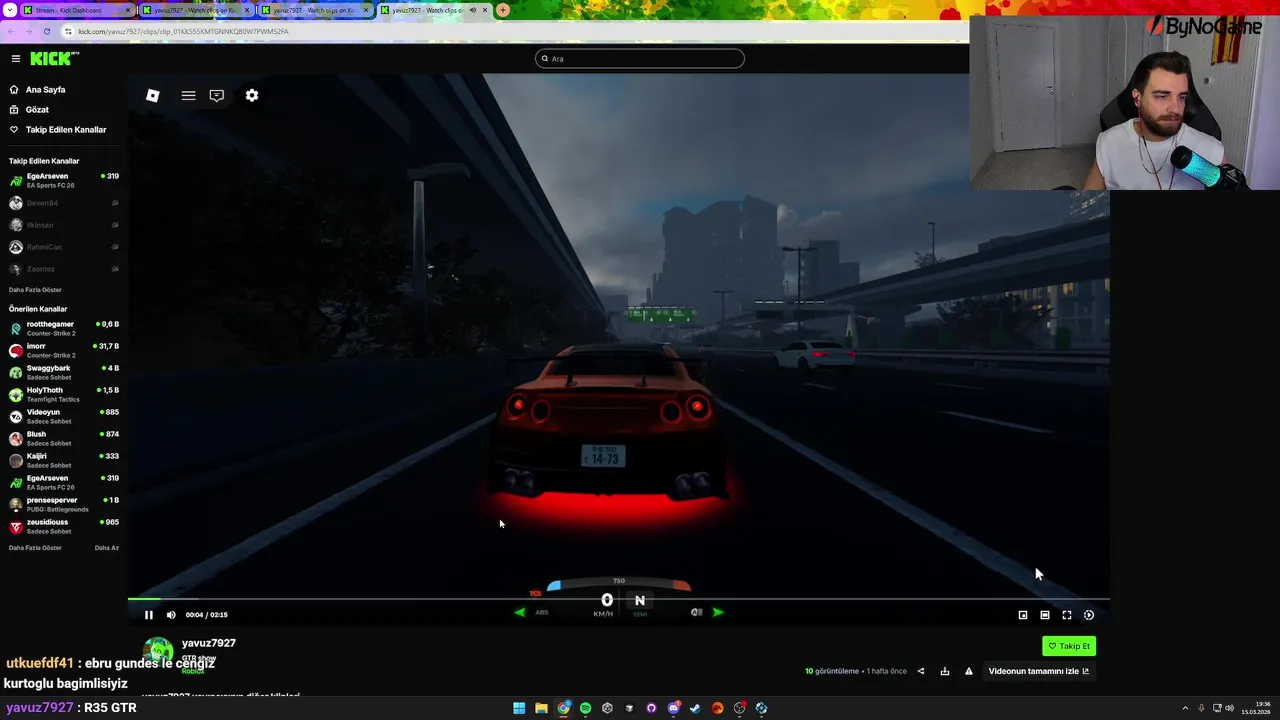
Task: Switch the player to theater mode
Action: 1045,615
